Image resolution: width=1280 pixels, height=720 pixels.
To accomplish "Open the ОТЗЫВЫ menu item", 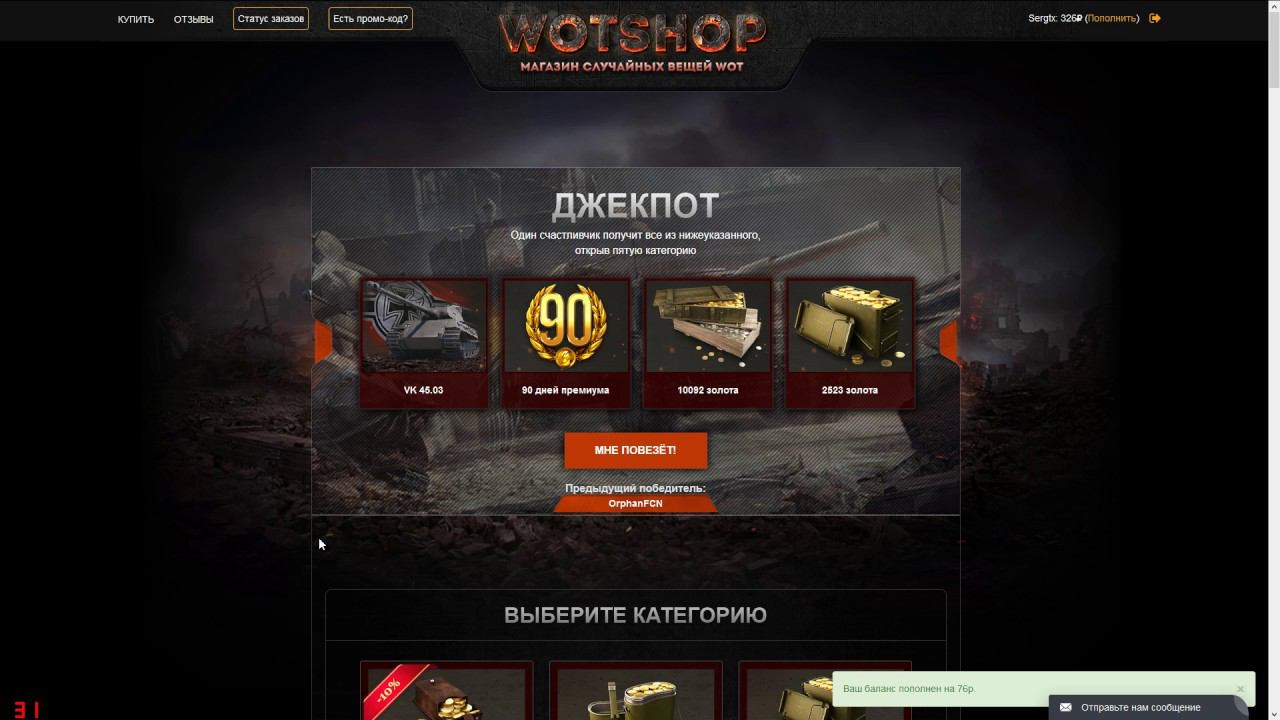I will click(x=193, y=19).
